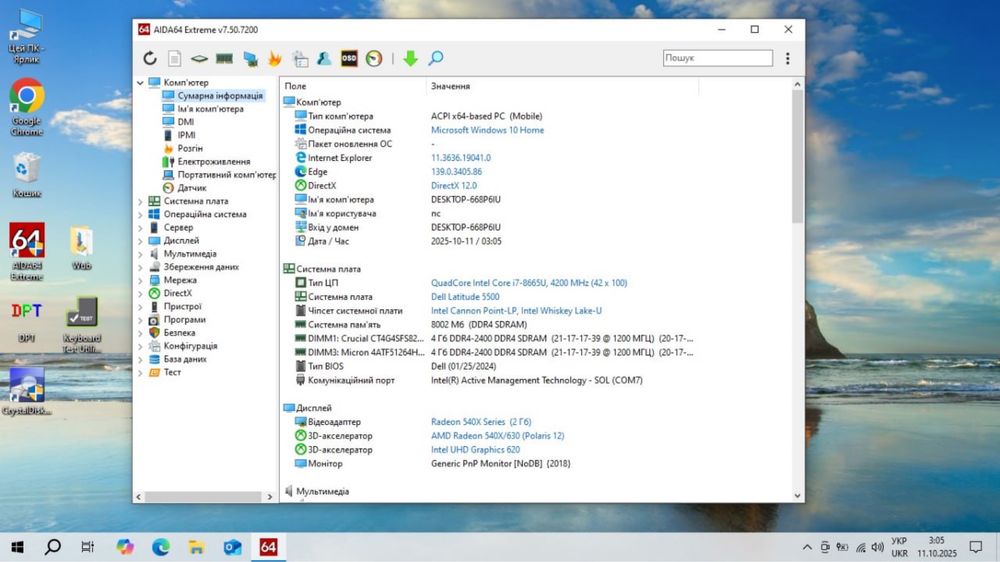1000x562 pixels.
Task: Open the Dell Latitude 5500 link
Action: pyautogui.click(x=465, y=297)
